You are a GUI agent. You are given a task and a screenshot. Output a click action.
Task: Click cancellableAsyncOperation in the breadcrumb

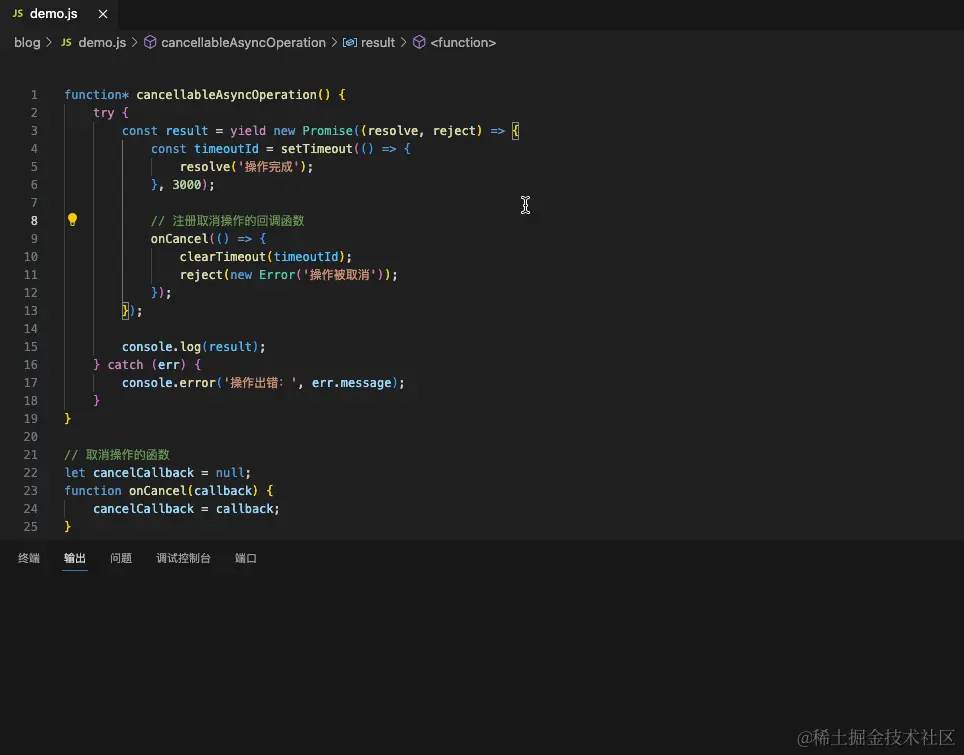[x=243, y=42]
